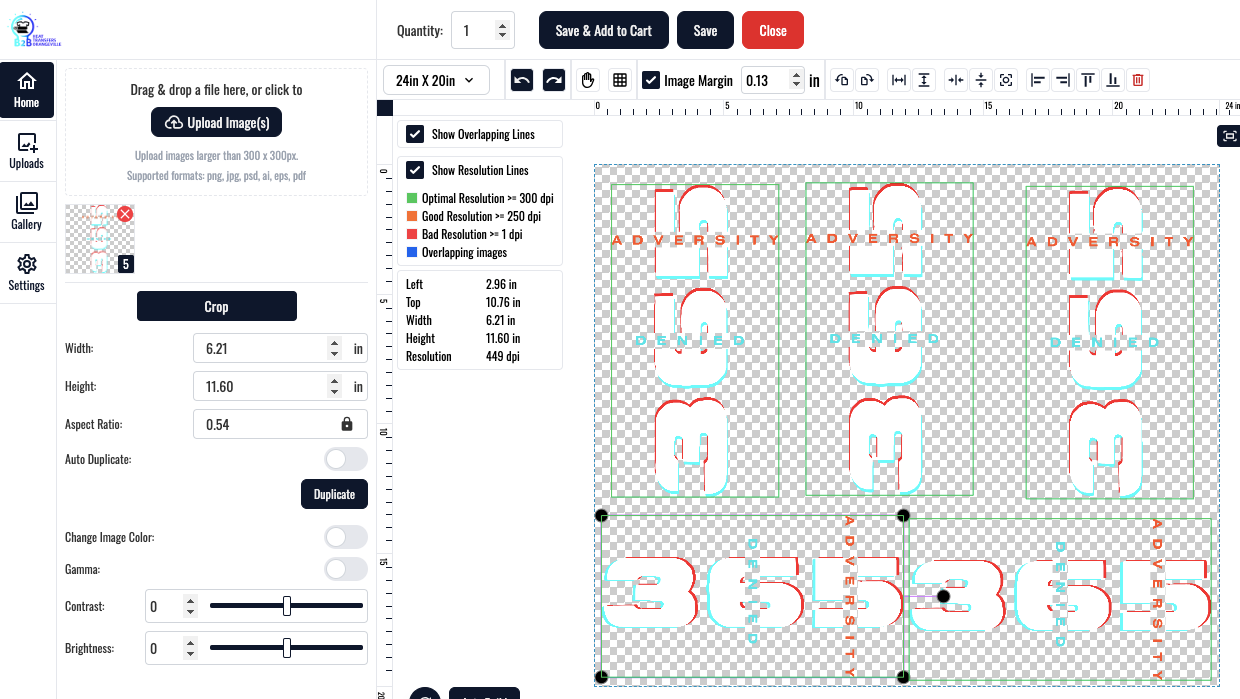
Task: Turn on Change Image Color toggle
Action: coord(346,537)
